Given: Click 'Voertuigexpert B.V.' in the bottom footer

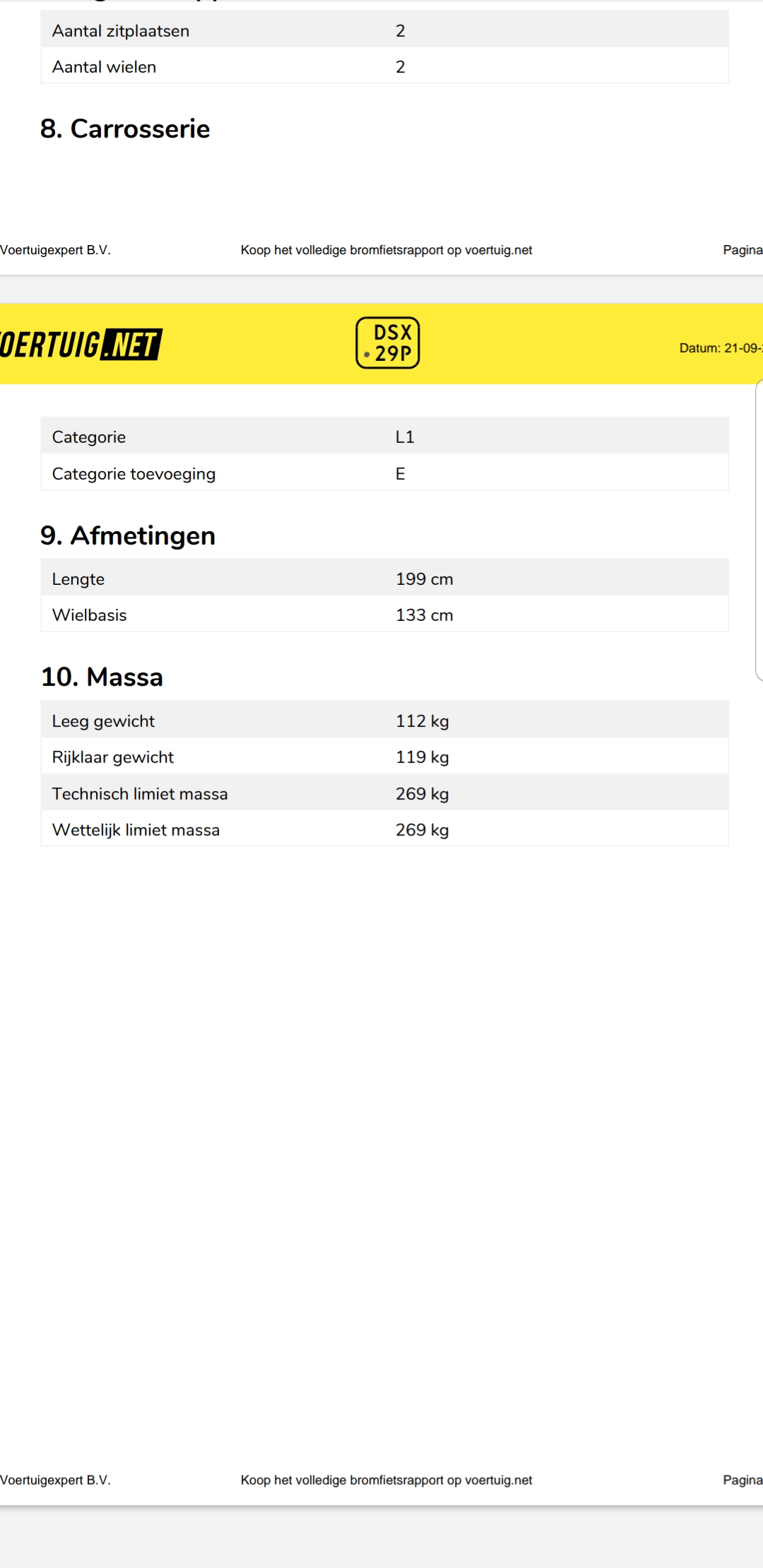Looking at the screenshot, I should coord(56,1480).
